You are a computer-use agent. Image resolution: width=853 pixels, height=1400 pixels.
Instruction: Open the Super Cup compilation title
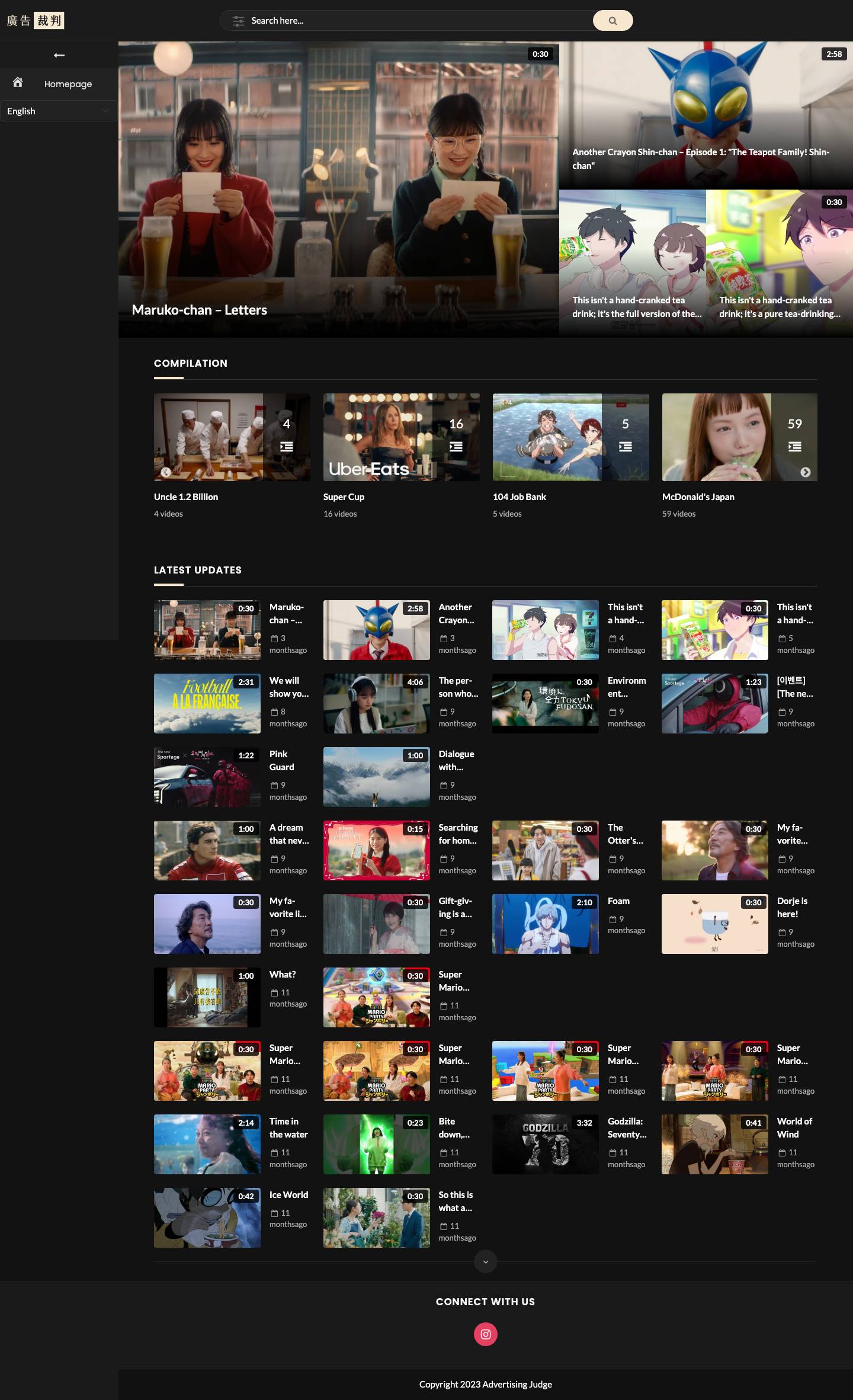pos(344,497)
